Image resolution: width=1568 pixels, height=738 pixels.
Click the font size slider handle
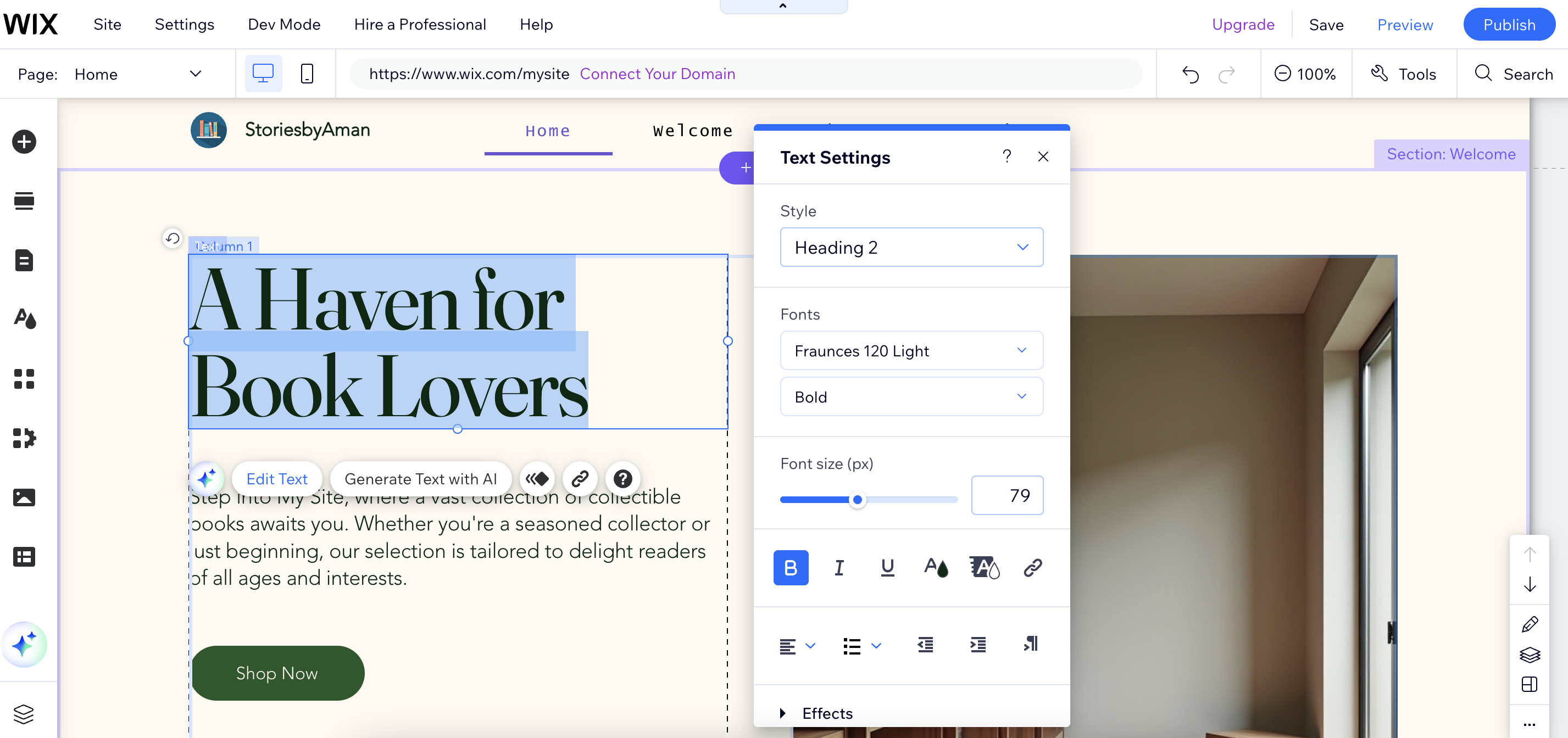pyautogui.click(x=857, y=500)
